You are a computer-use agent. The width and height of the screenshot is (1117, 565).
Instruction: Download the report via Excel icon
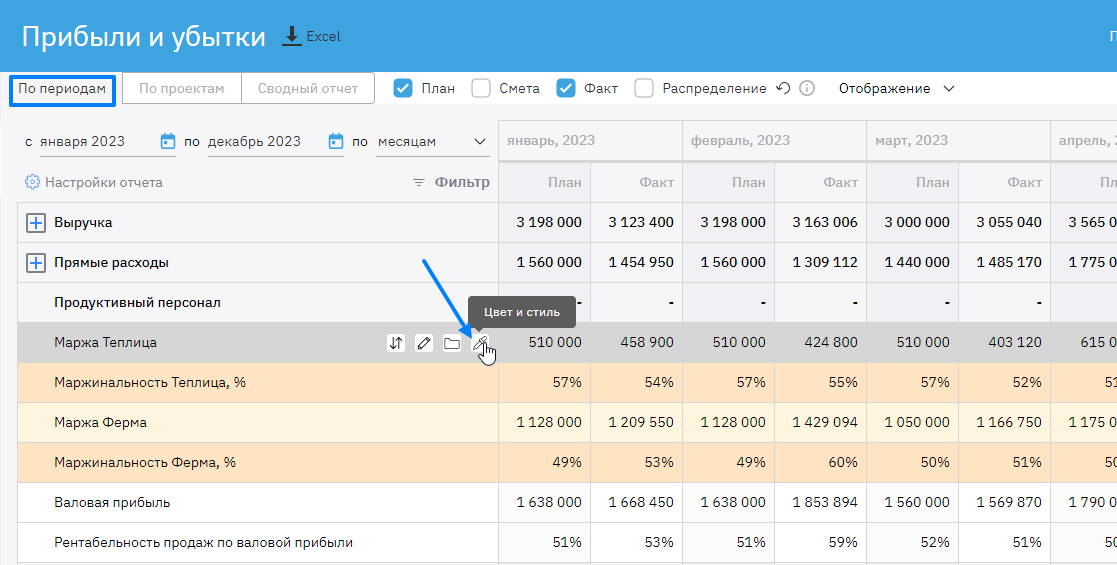point(292,36)
